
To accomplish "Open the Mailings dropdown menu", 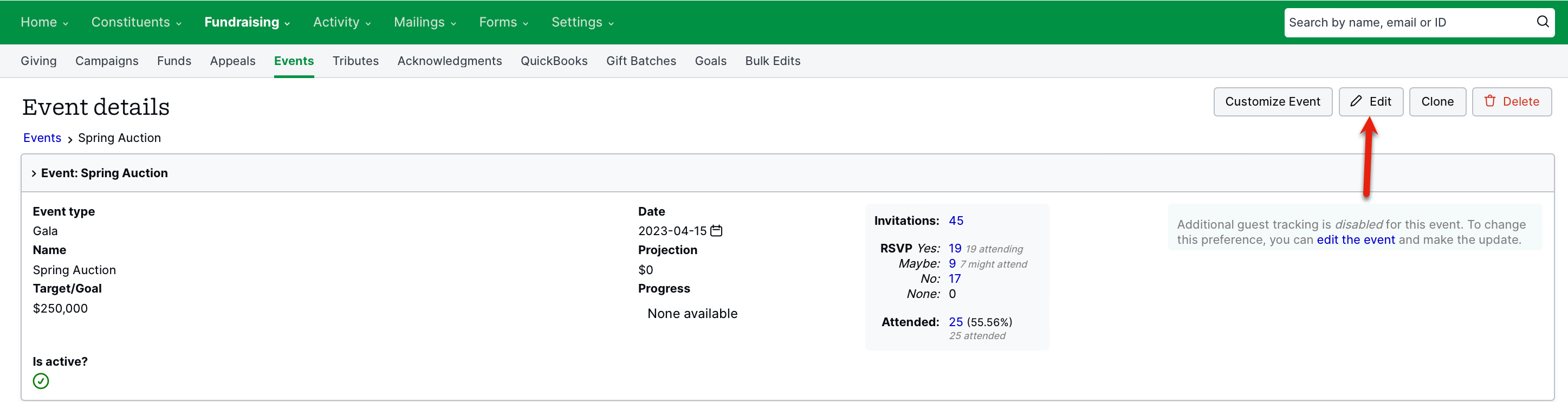I will [425, 23].
